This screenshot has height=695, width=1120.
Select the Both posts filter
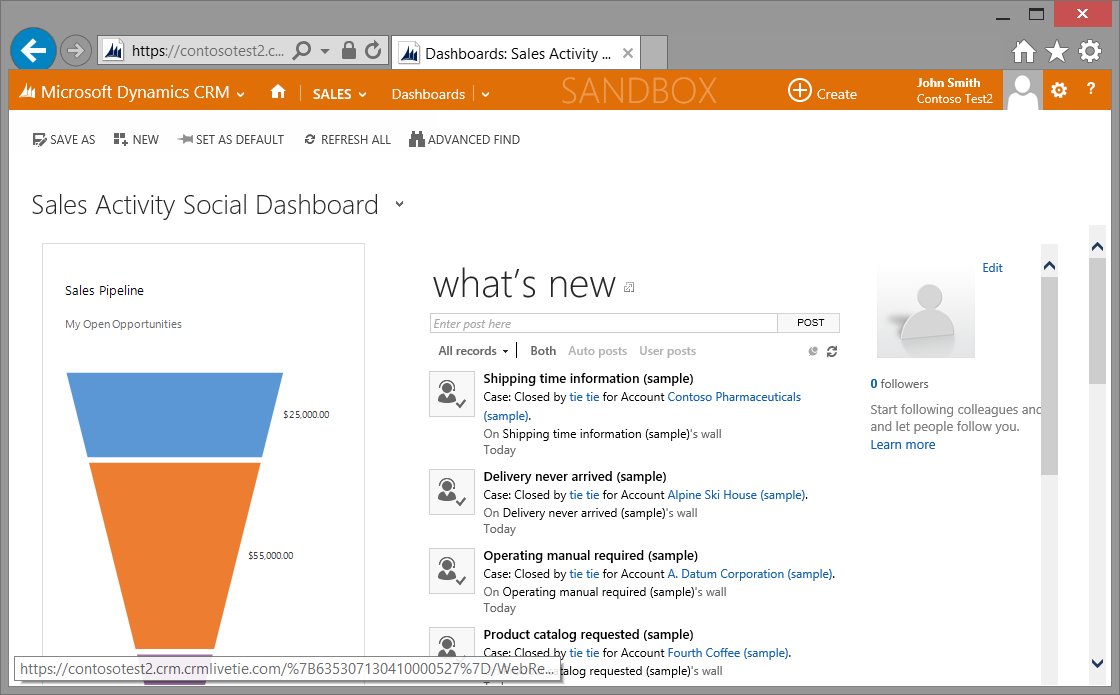(543, 351)
